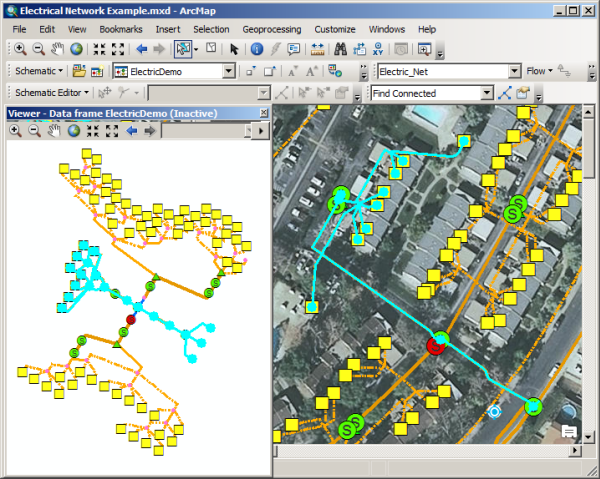Image resolution: width=600 pixels, height=479 pixels.
Task: Click Open Schematic Diagrams folder icon
Action: (79, 71)
